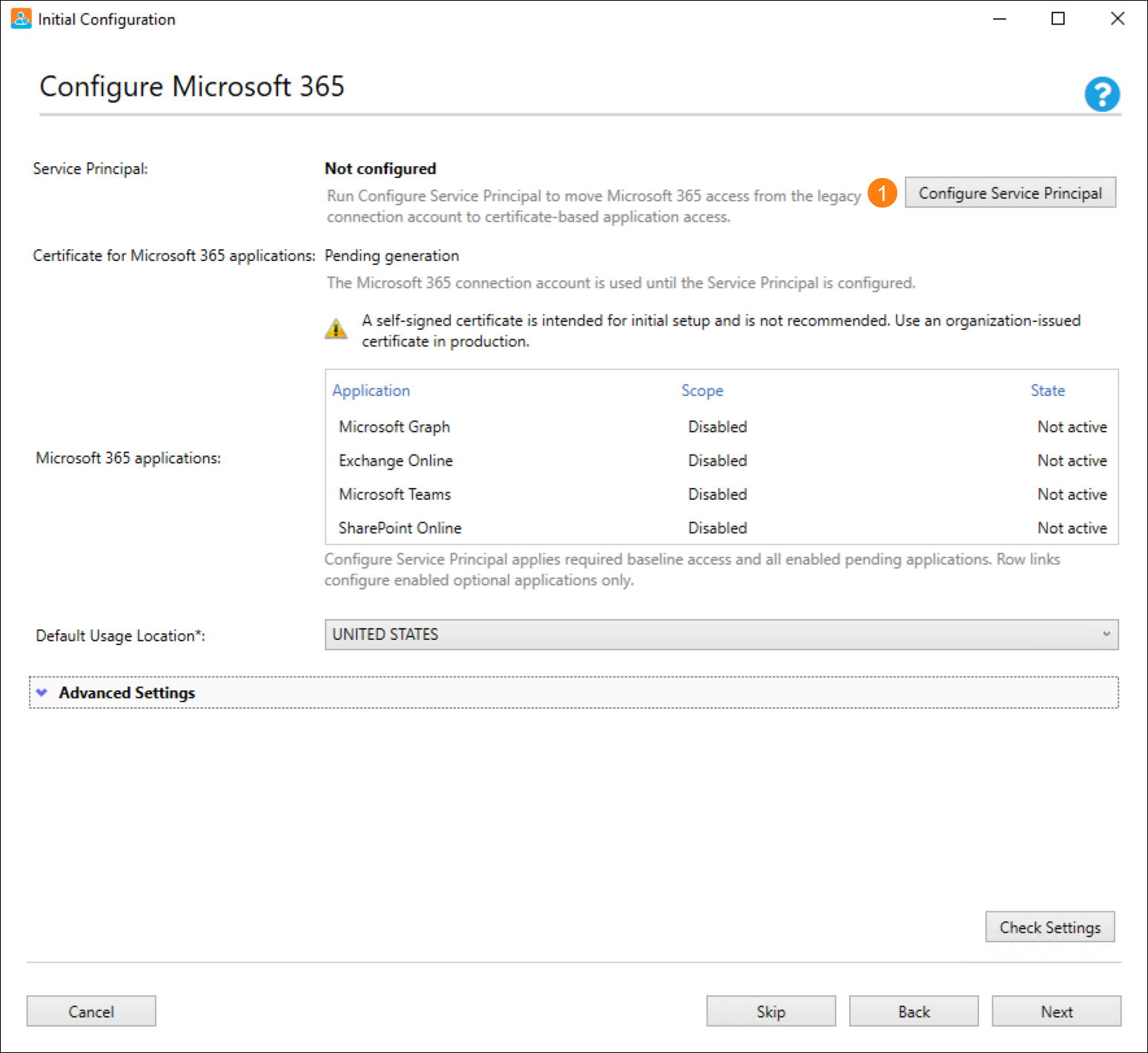This screenshot has width=1148, height=1053.
Task: Click Disabled scope for Microsoft Graph
Action: (717, 427)
